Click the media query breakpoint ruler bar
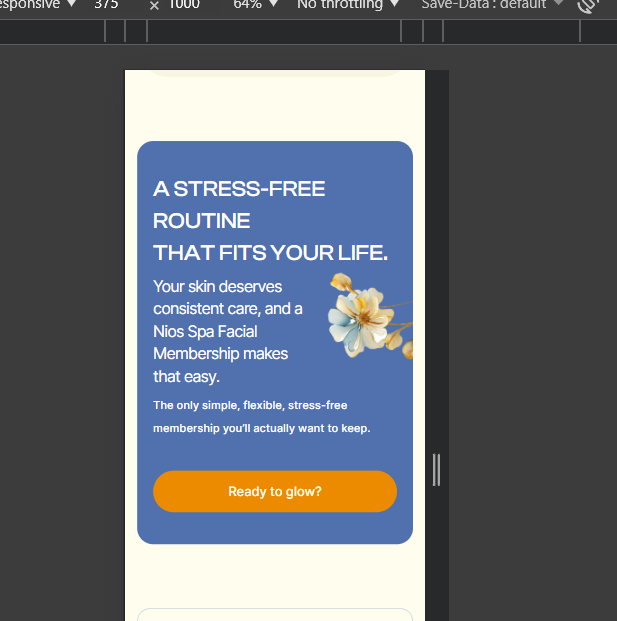617x621 pixels. coord(308,31)
